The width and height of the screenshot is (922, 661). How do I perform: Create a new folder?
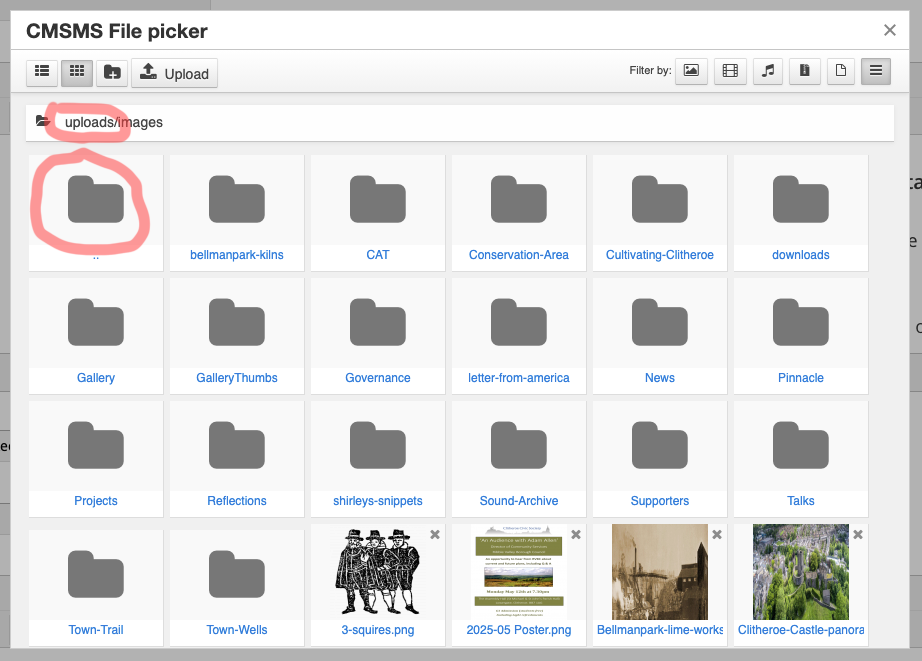pos(112,72)
